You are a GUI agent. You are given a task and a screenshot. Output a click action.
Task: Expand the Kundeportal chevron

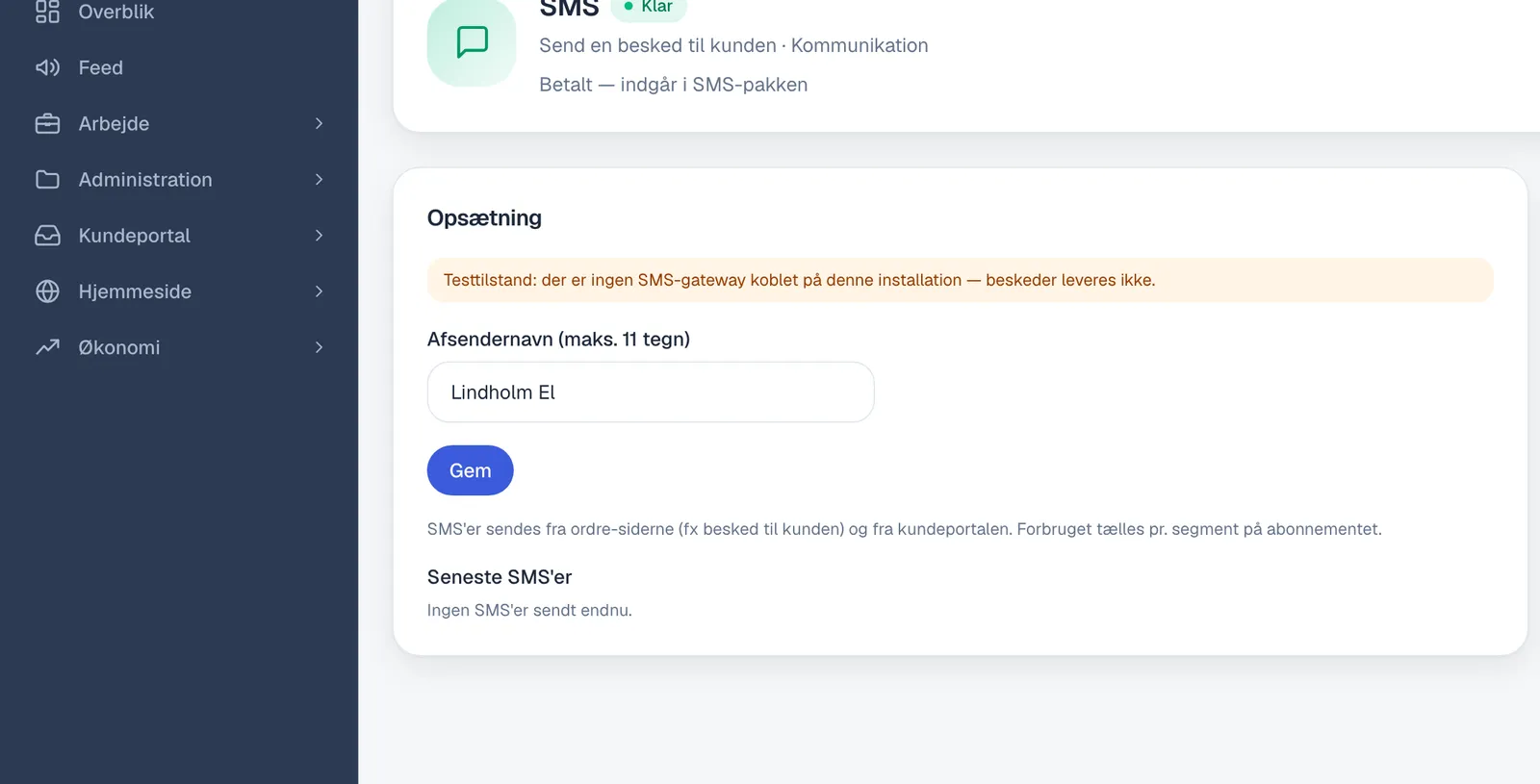click(319, 236)
